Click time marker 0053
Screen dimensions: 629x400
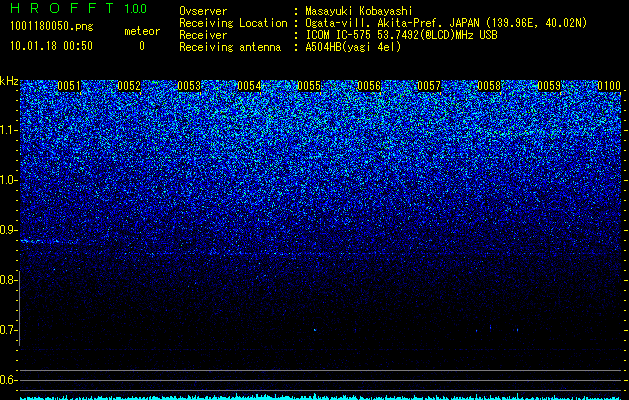coord(189,86)
